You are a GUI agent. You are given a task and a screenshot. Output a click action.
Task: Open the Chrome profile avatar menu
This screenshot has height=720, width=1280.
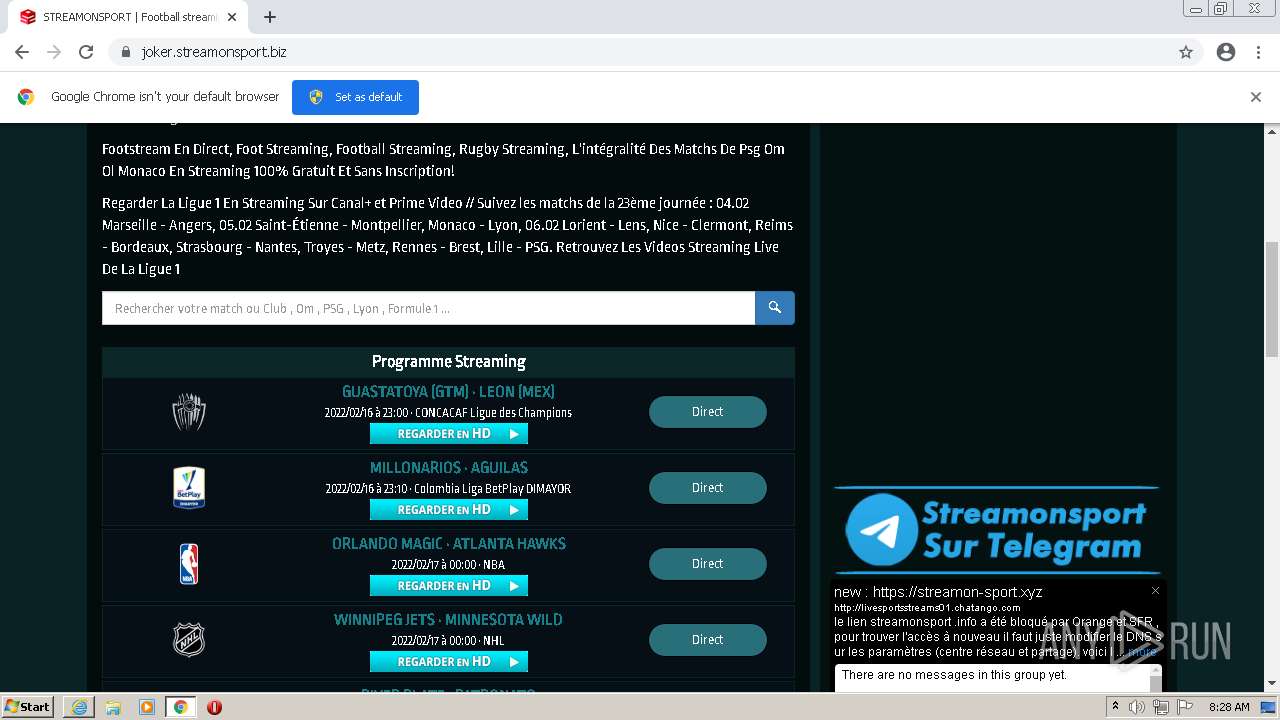(1226, 52)
